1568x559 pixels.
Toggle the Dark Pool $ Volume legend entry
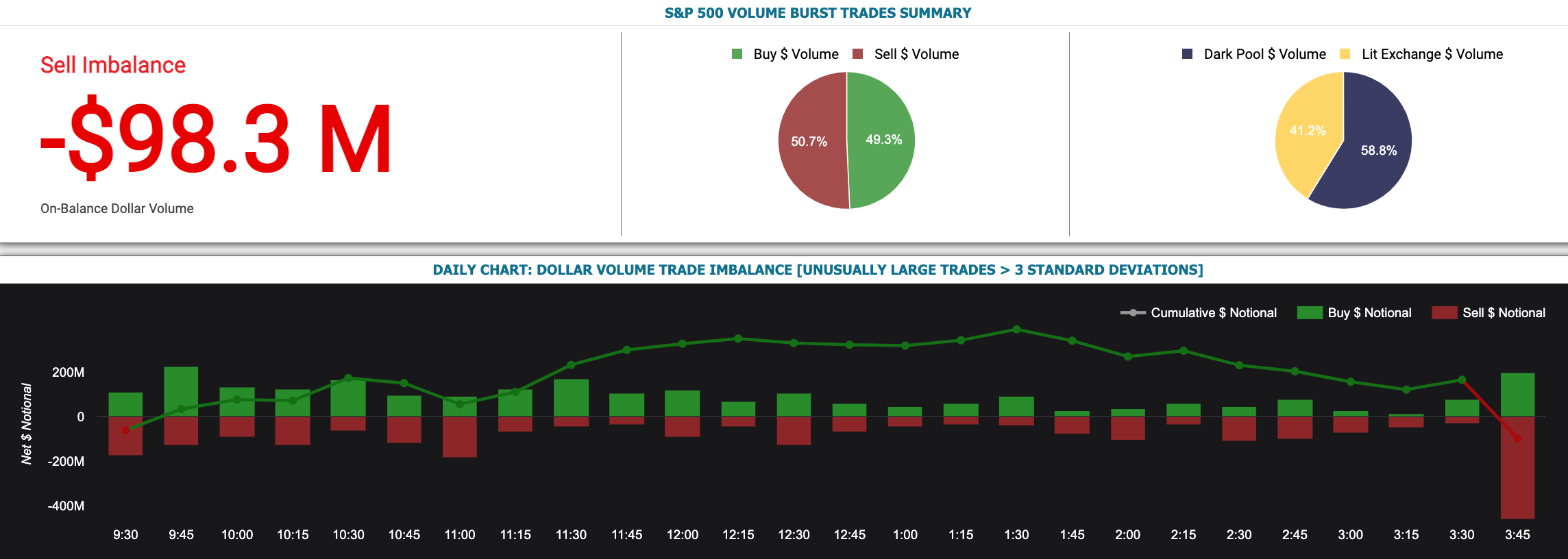pos(1254,54)
